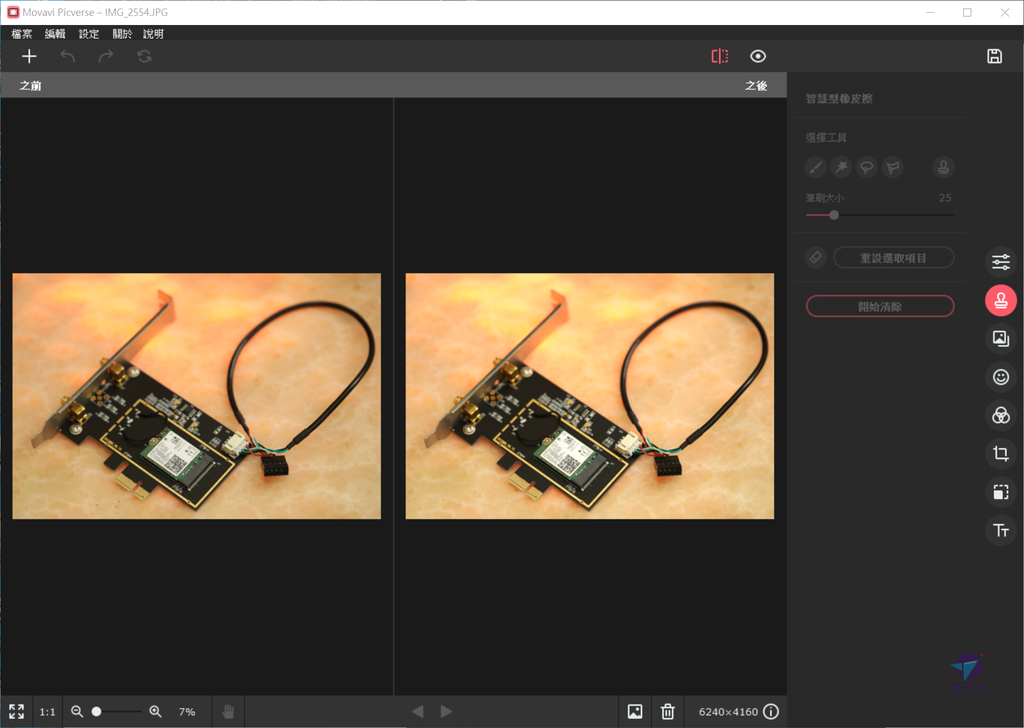
Task: Select the polygonal lasso tool
Action: click(892, 167)
